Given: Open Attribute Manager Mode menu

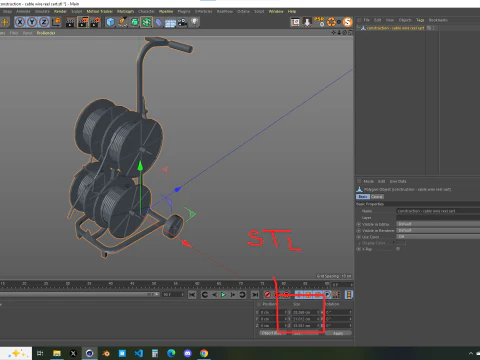Looking at the screenshot, I should [369, 181].
